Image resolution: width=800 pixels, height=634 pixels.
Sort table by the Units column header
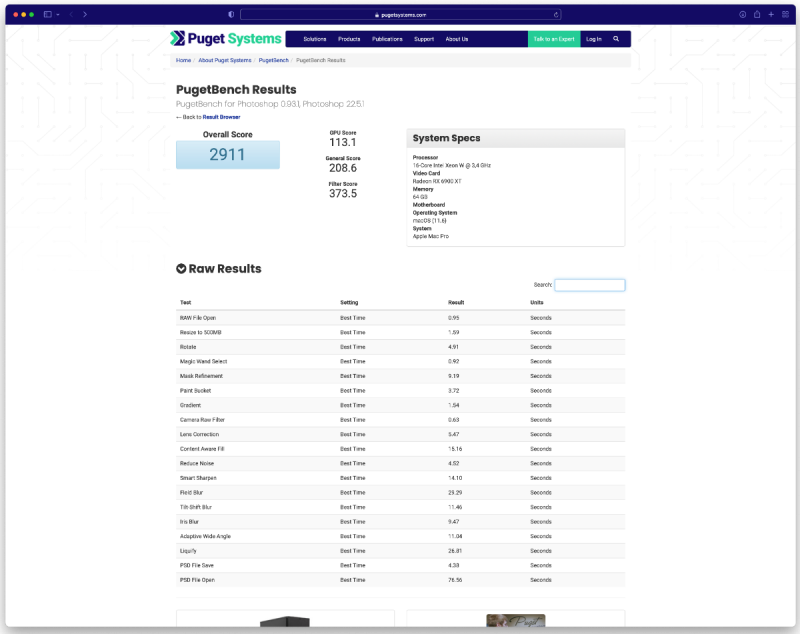click(537, 302)
